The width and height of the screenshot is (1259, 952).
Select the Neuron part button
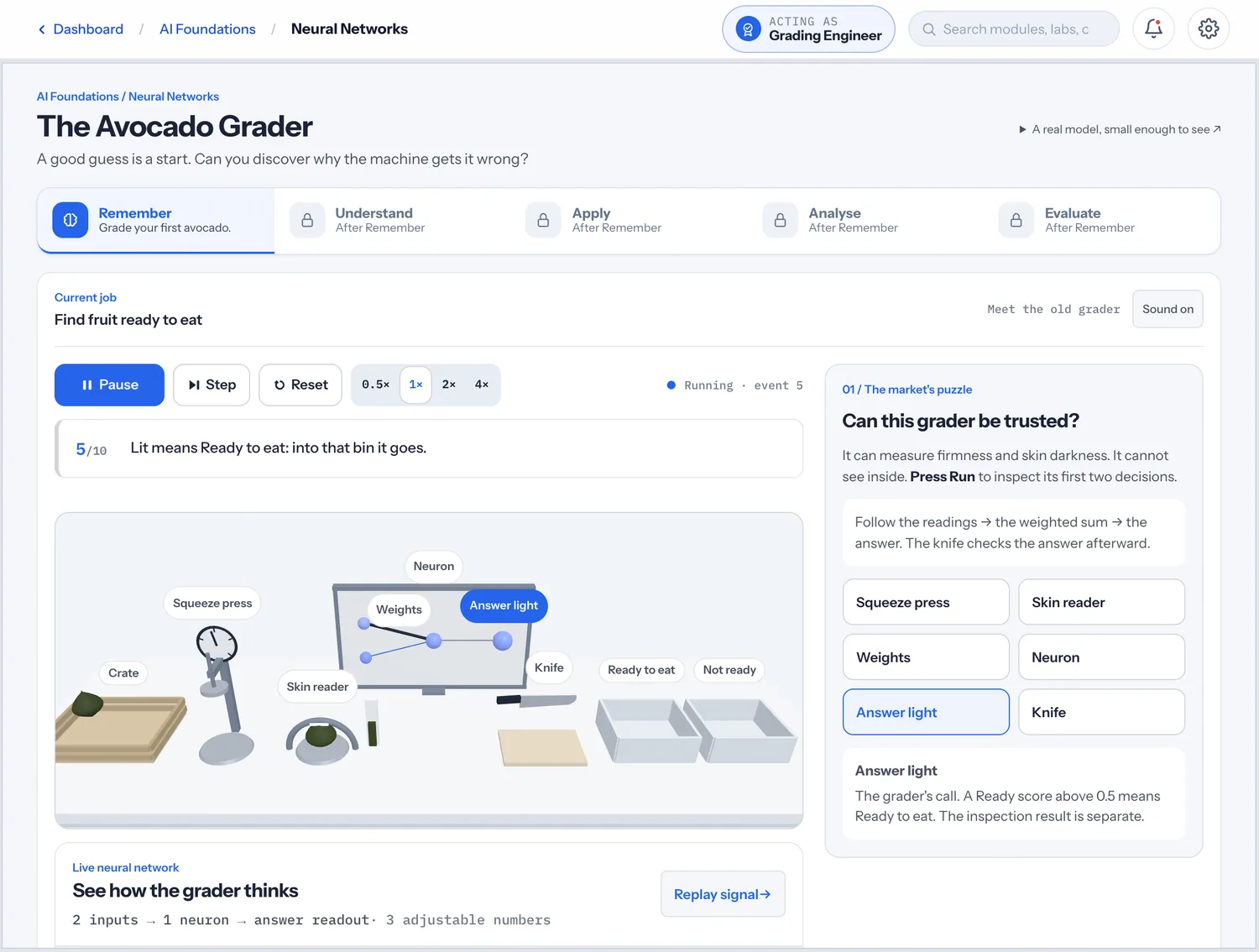pos(1101,657)
